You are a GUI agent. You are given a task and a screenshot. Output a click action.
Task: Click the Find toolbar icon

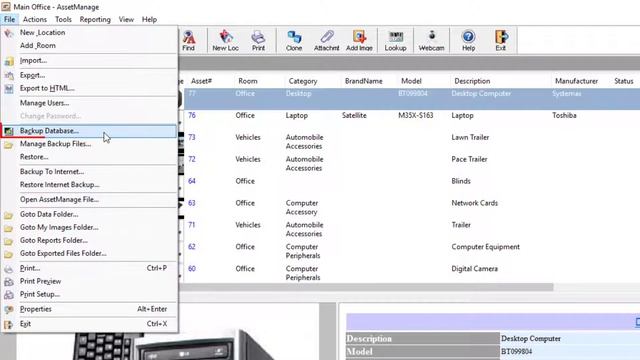point(188,40)
